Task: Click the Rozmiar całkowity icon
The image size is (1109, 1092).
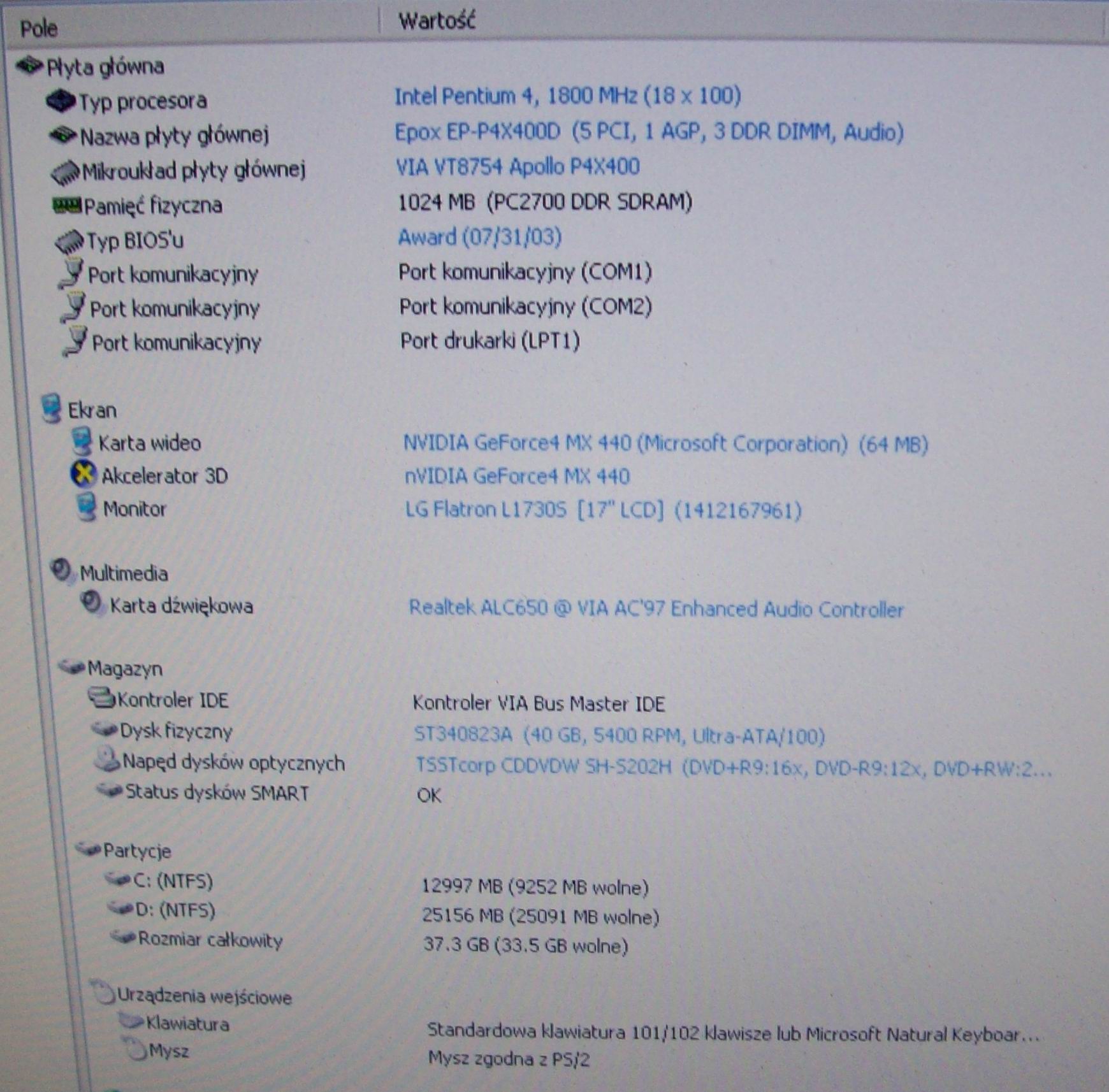Action: [x=124, y=937]
